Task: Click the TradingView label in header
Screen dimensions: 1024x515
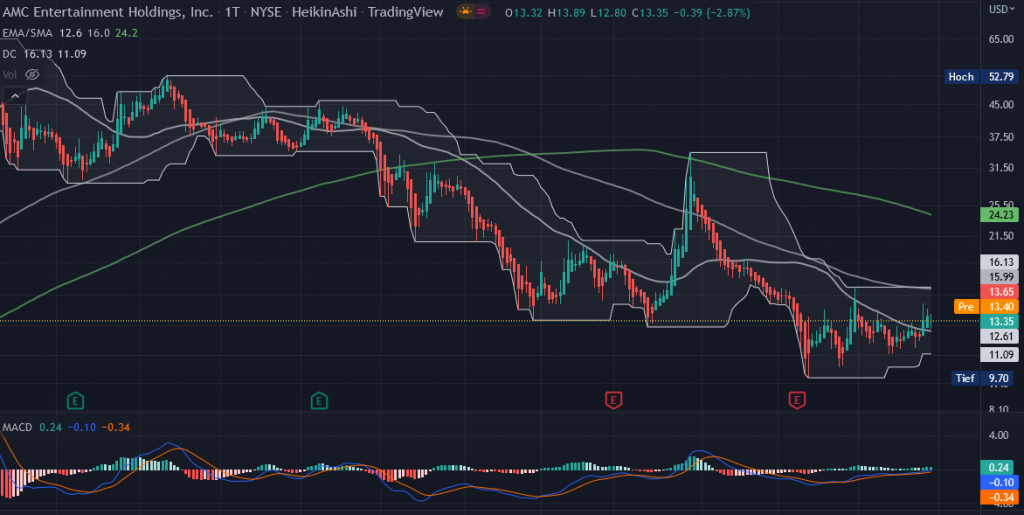Action: [406, 12]
